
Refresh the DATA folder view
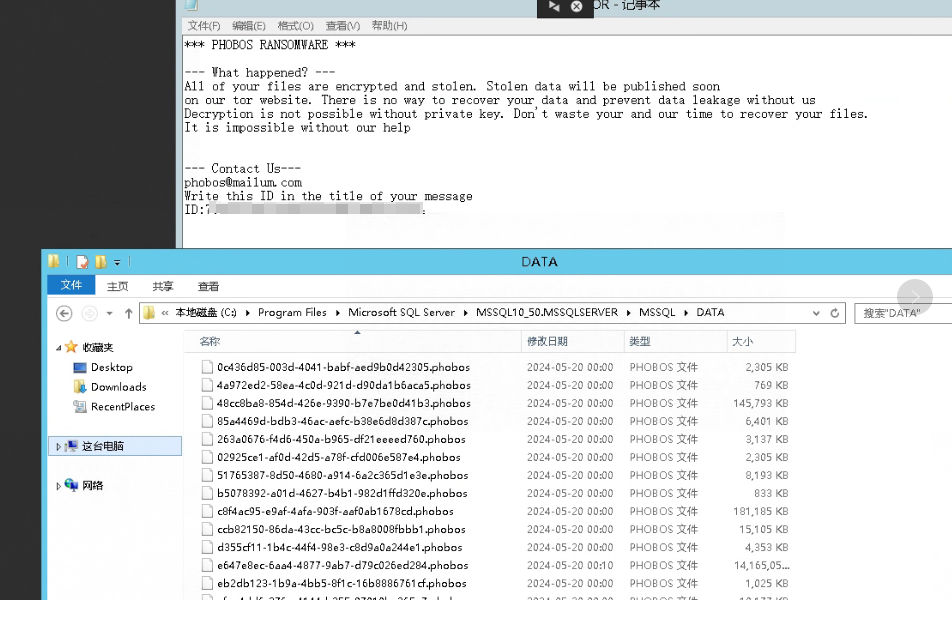[835, 313]
